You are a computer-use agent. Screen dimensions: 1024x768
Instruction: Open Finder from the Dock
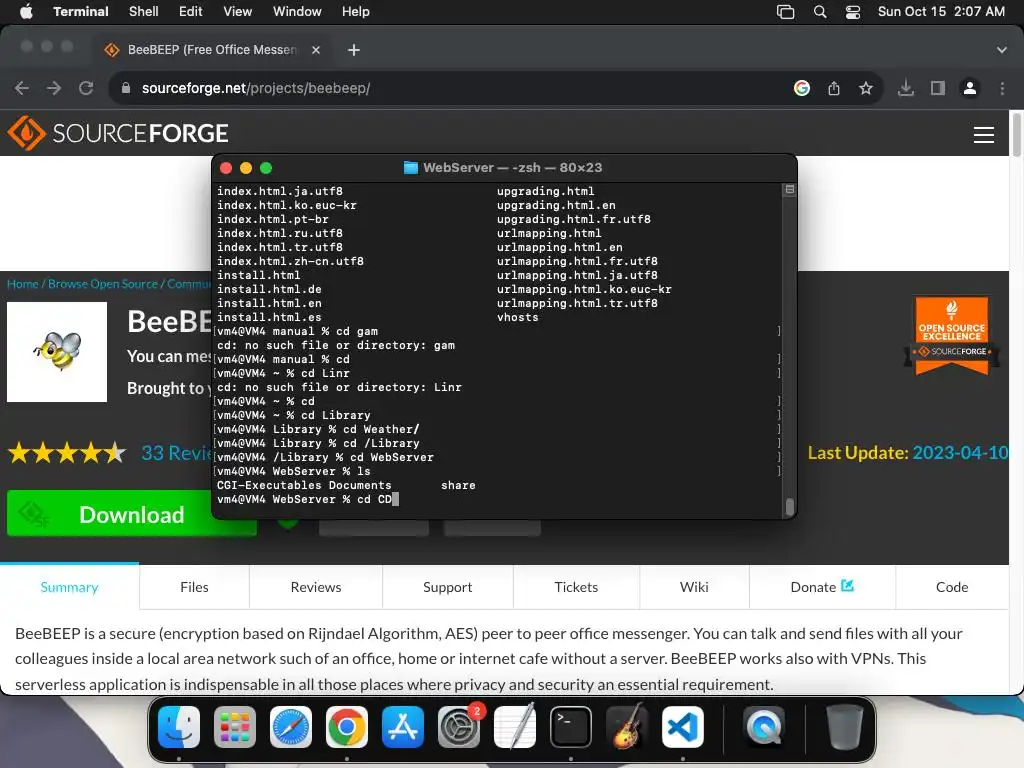tap(179, 727)
